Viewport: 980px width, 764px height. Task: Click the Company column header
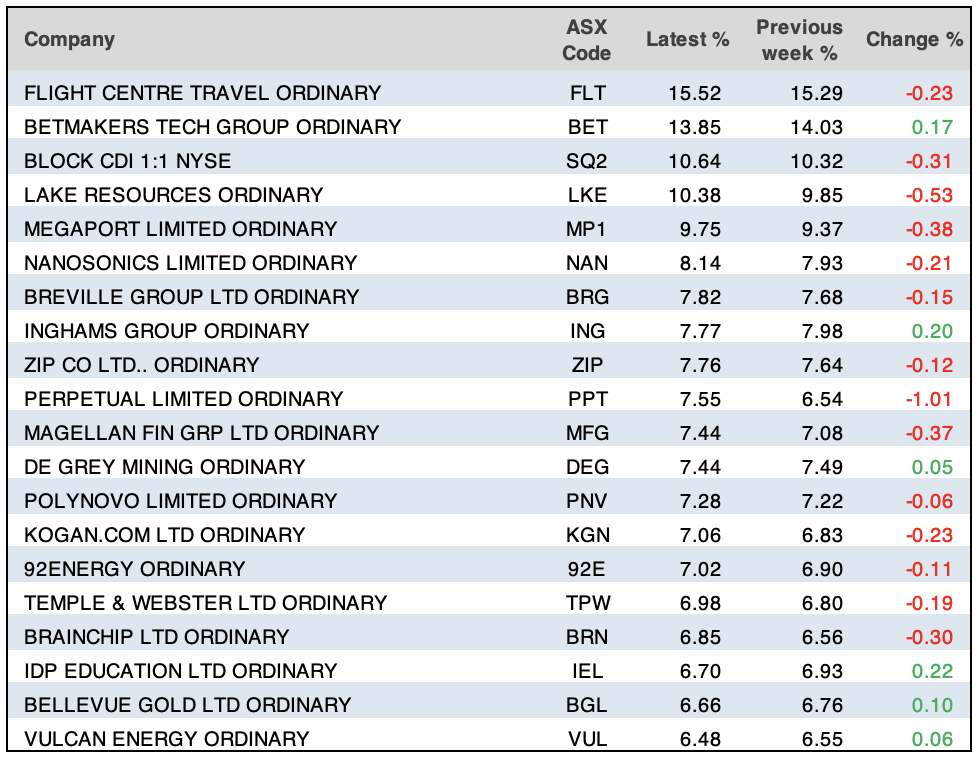69,40
